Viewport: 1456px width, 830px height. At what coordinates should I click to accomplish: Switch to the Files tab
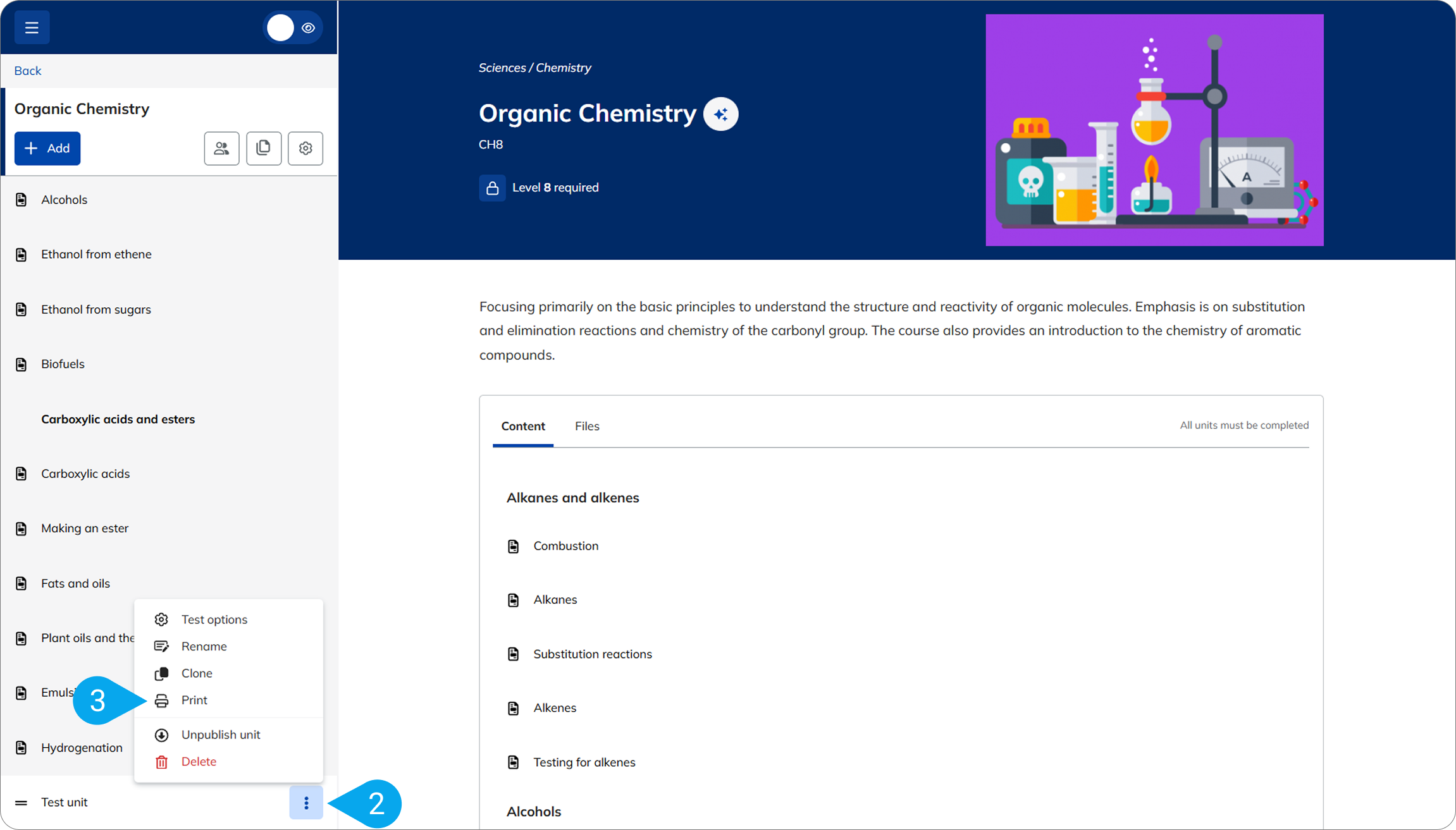click(586, 426)
